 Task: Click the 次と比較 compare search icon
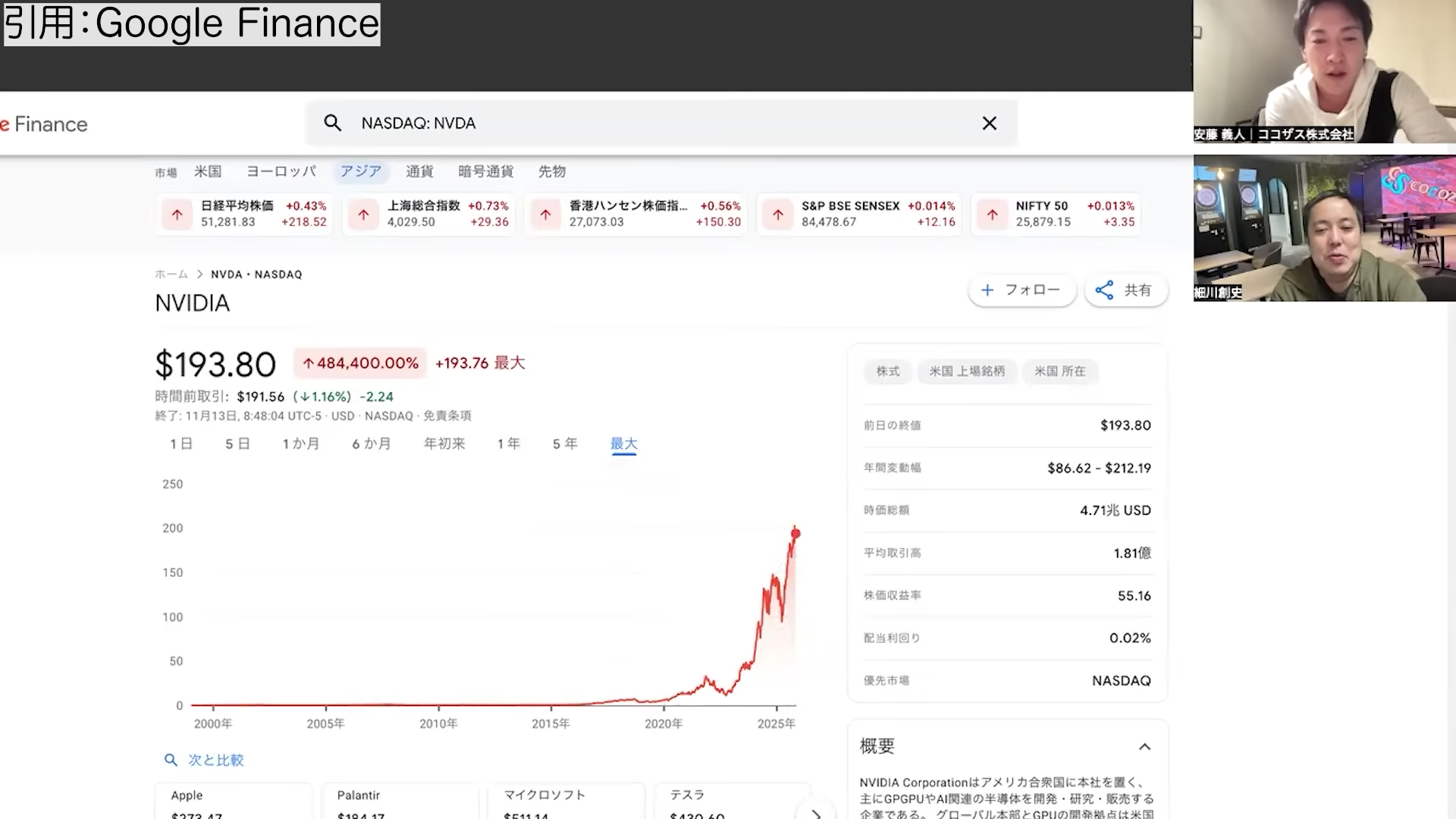tap(171, 759)
